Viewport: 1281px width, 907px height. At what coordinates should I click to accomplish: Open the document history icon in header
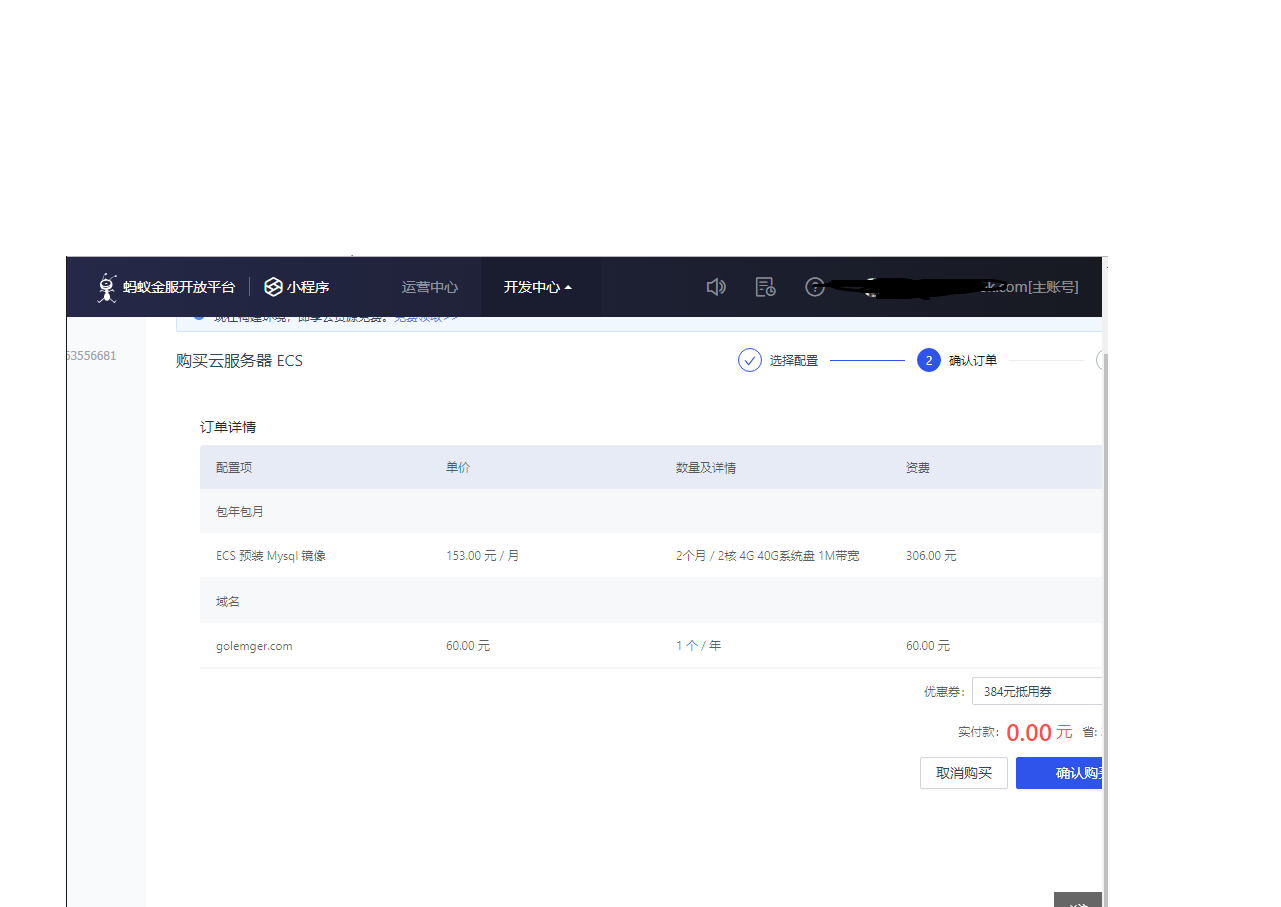pos(766,287)
